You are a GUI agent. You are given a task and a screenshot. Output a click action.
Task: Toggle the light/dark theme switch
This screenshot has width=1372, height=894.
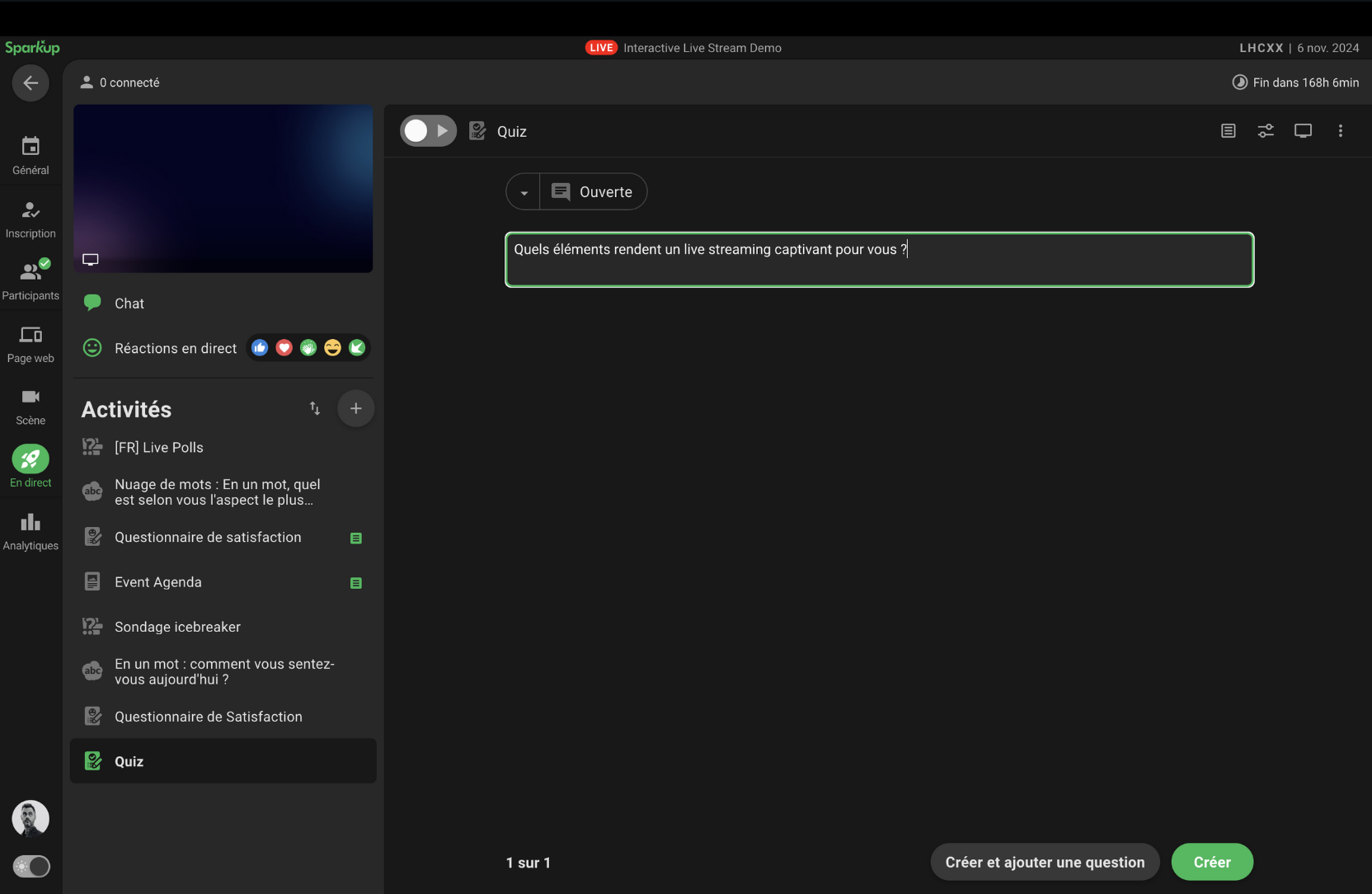pyautogui.click(x=31, y=866)
